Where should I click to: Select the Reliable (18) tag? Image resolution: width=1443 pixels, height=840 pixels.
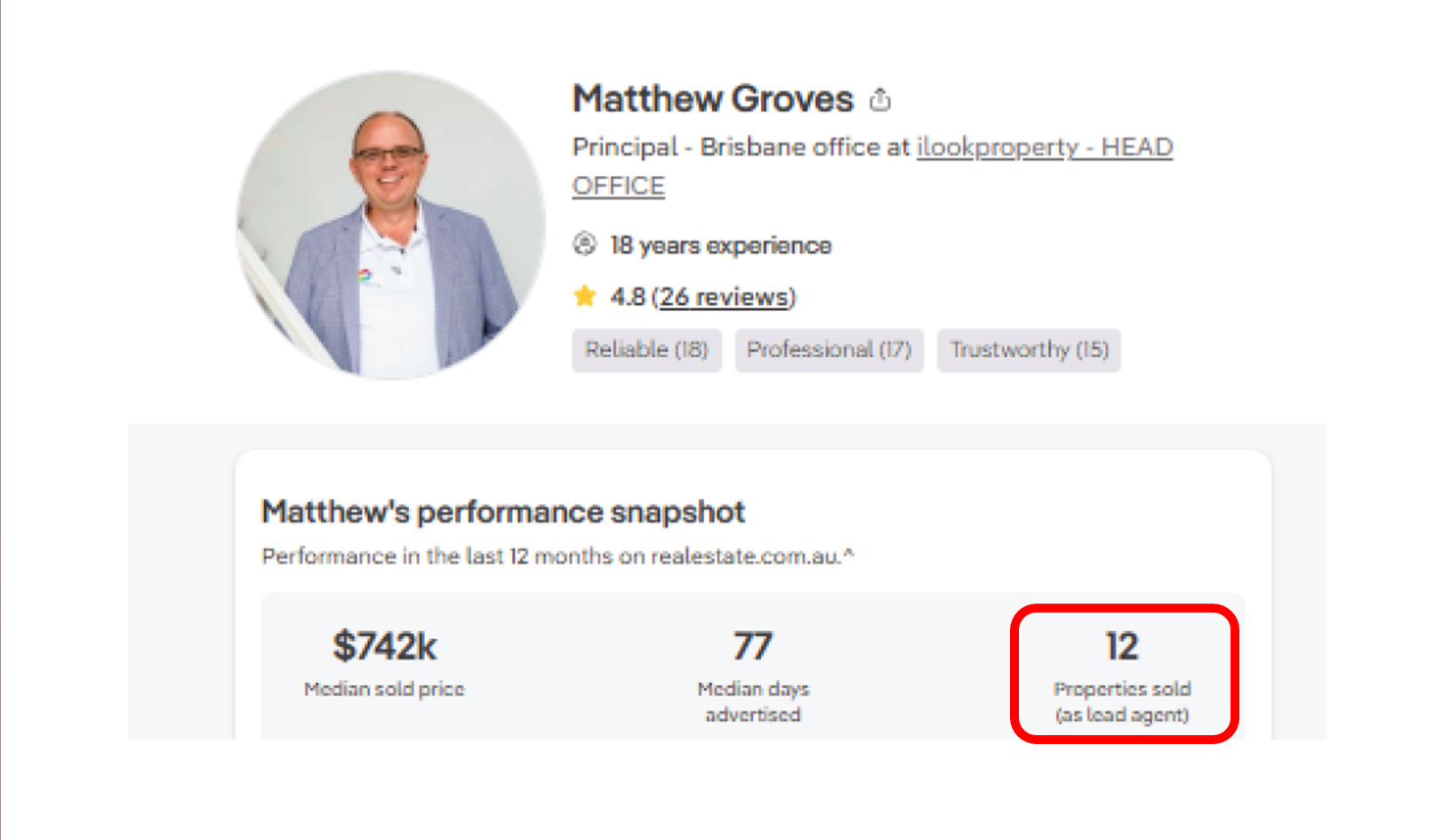click(646, 349)
